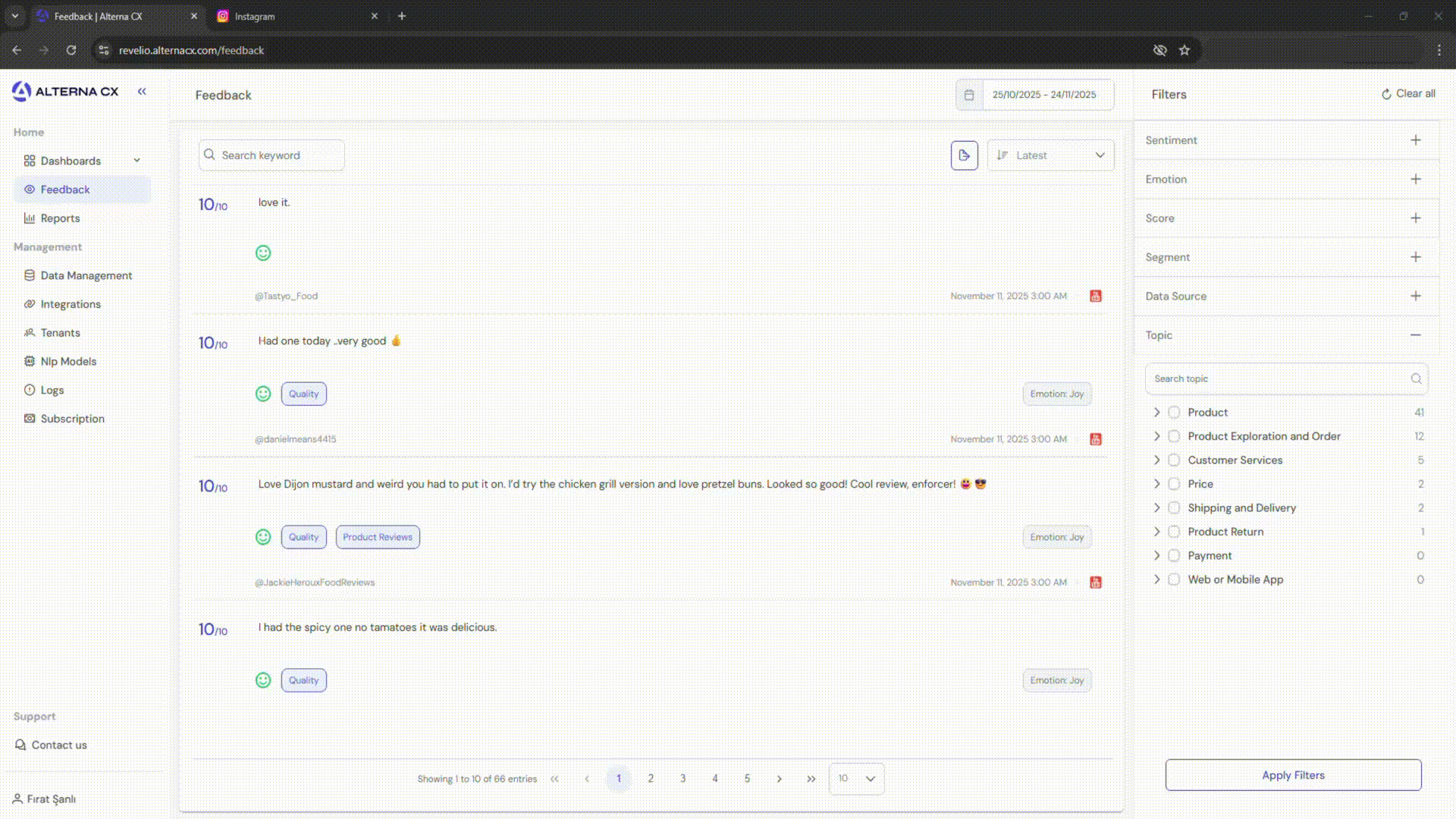Image resolution: width=1456 pixels, height=819 pixels.
Task: Open the Latest sort dropdown
Action: (1050, 155)
